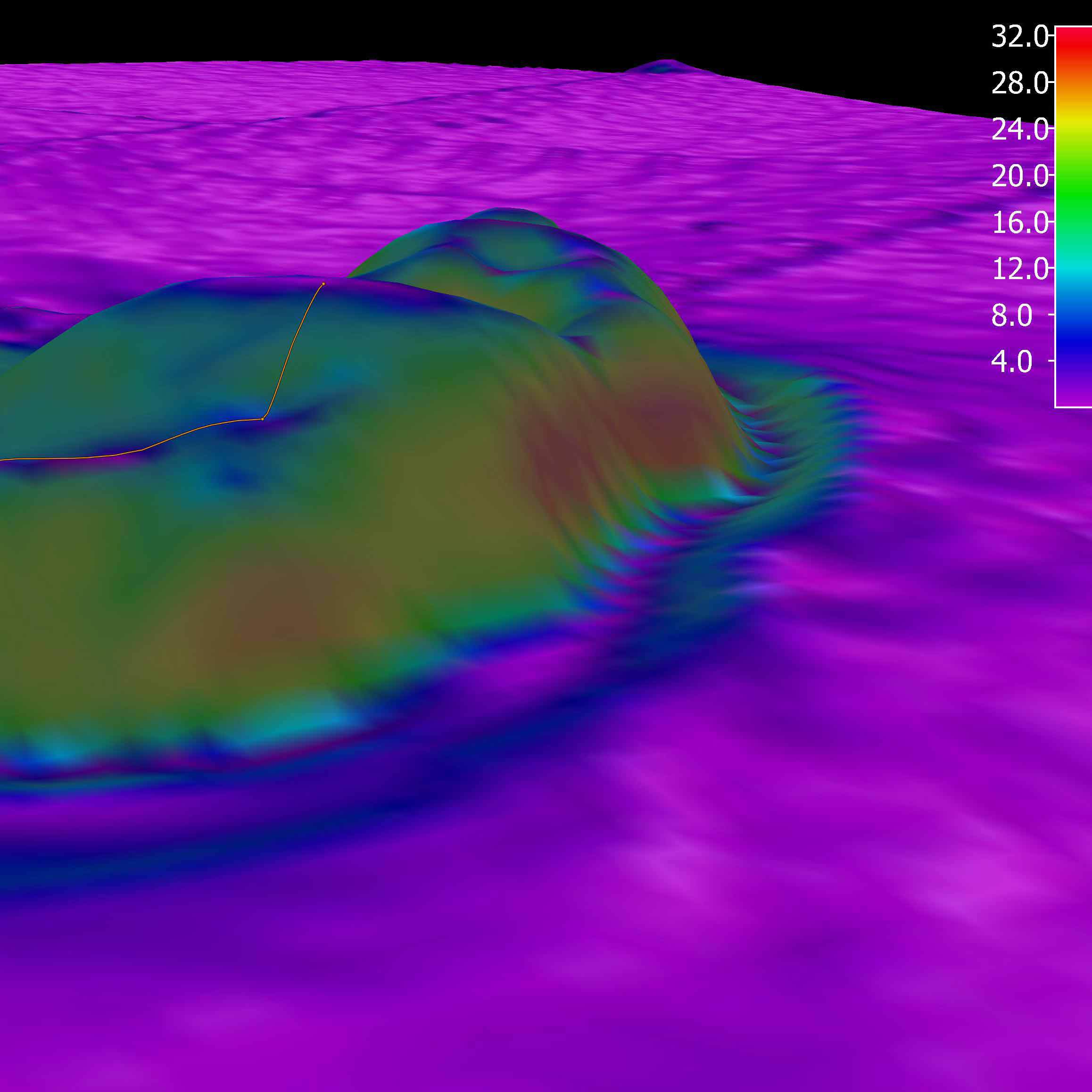Click the 8.0 label on color scale
This screenshot has width=1092, height=1092.
(1012, 315)
